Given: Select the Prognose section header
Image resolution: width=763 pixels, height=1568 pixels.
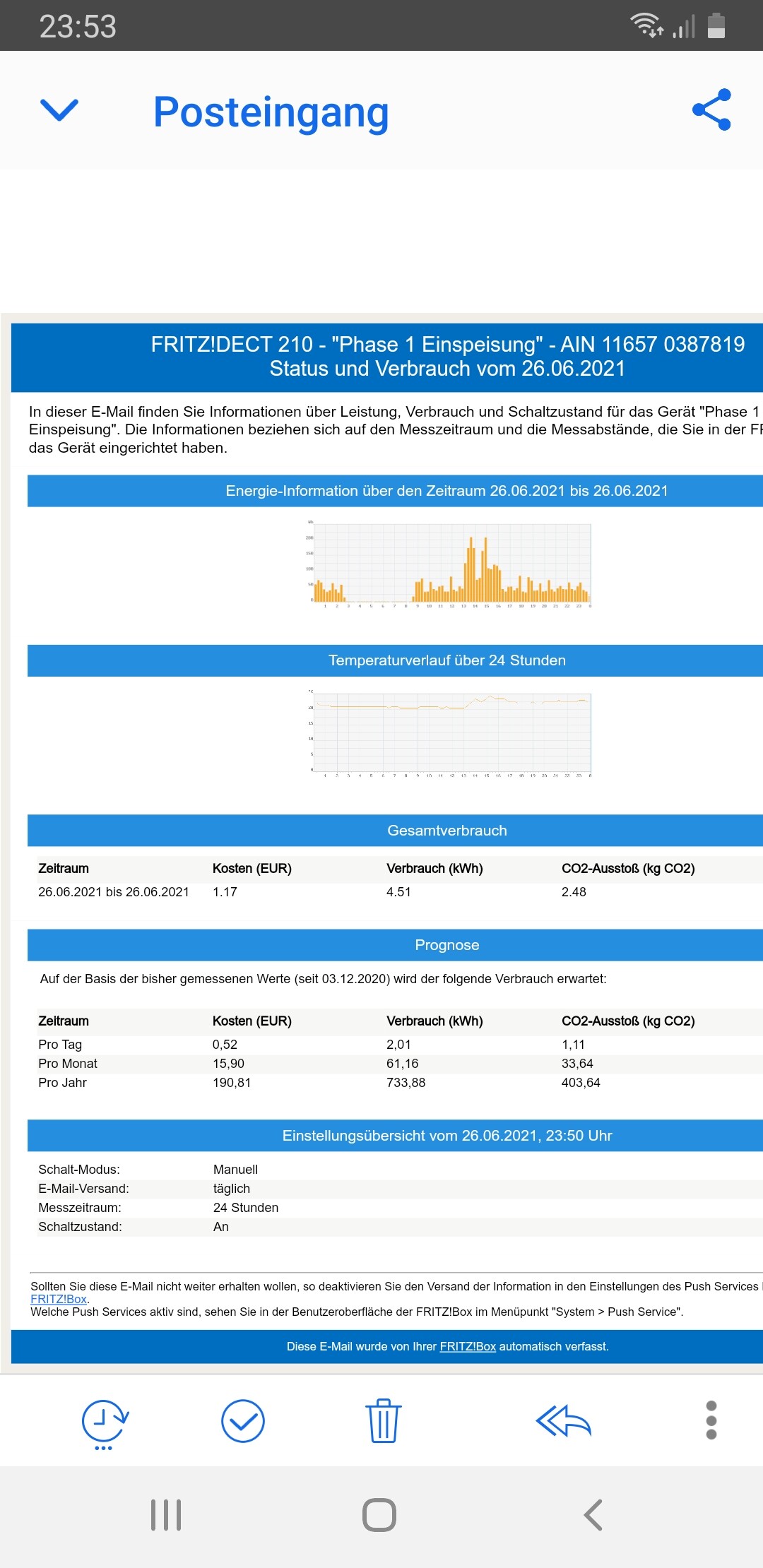Looking at the screenshot, I should coord(396,945).
